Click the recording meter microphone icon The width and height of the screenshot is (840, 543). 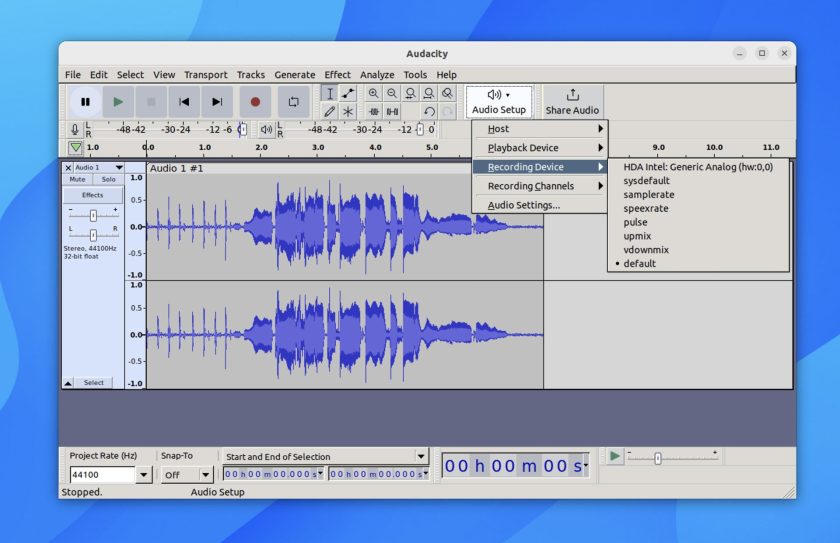click(x=75, y=130)
